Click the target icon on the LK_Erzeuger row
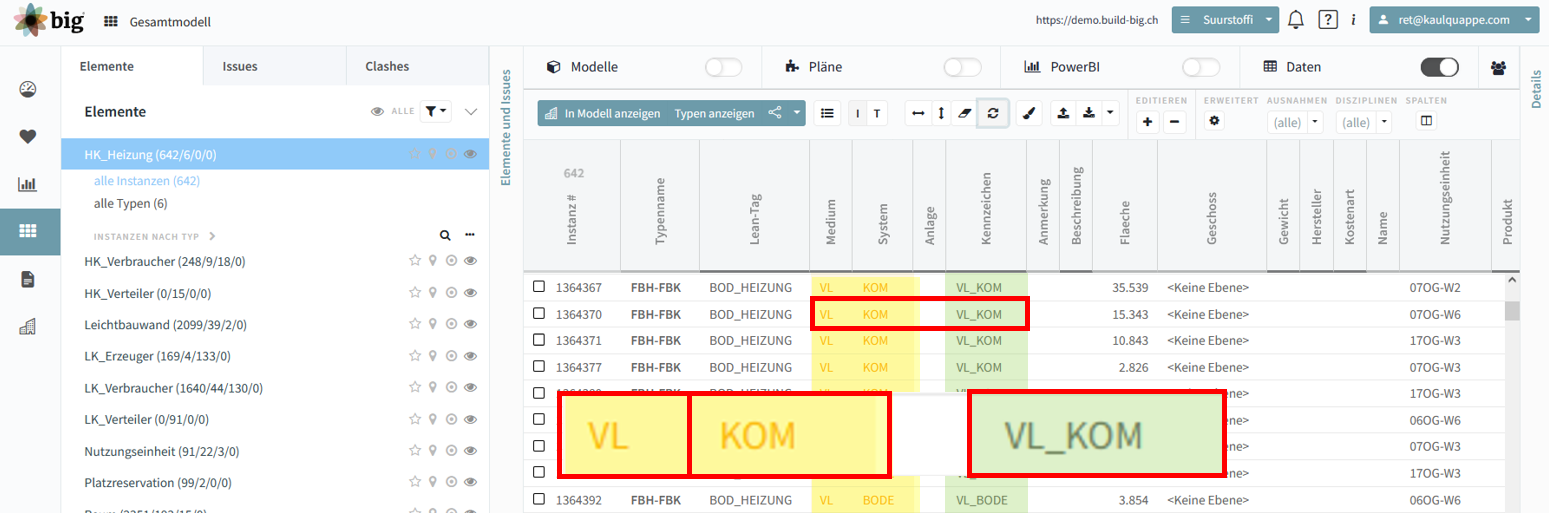The height and width of the screenshot is (513, 1549). point(451,355)
